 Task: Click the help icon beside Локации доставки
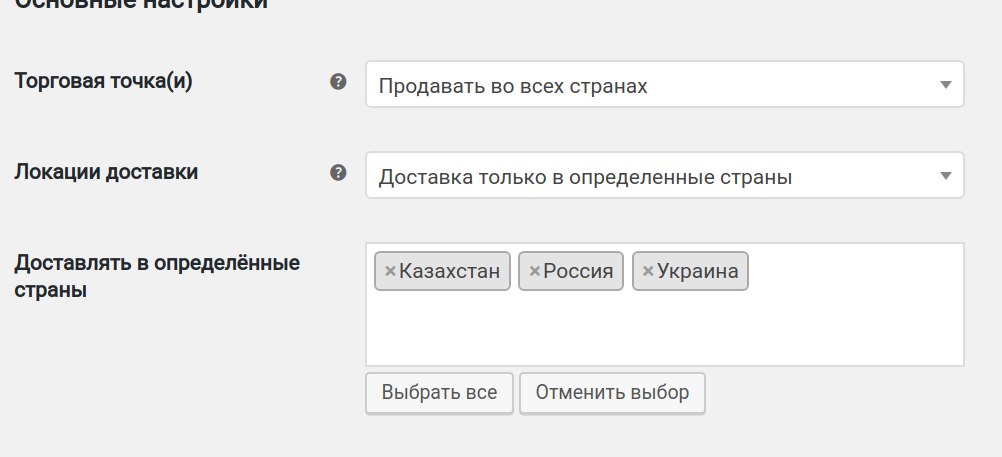tap(338, 173)
